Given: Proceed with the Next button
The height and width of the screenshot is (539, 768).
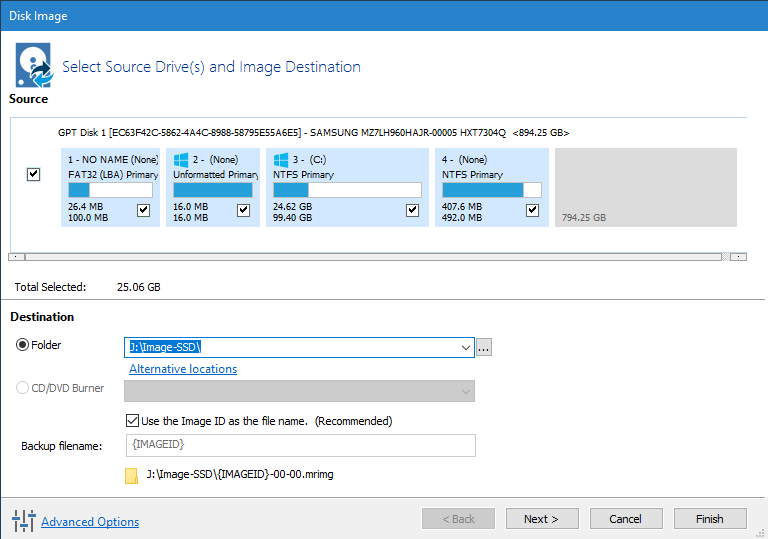Looking at the screenshot, I should (x=542, y=519).
